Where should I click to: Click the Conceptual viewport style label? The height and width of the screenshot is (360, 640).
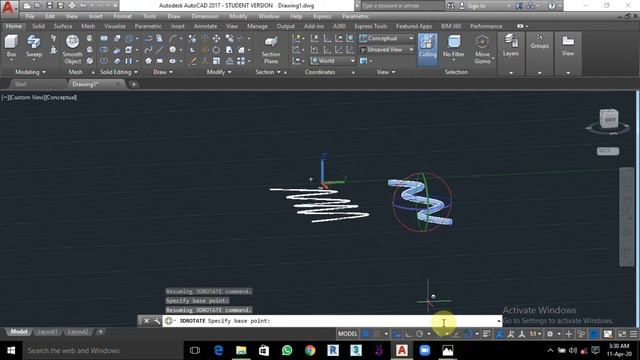61,98
